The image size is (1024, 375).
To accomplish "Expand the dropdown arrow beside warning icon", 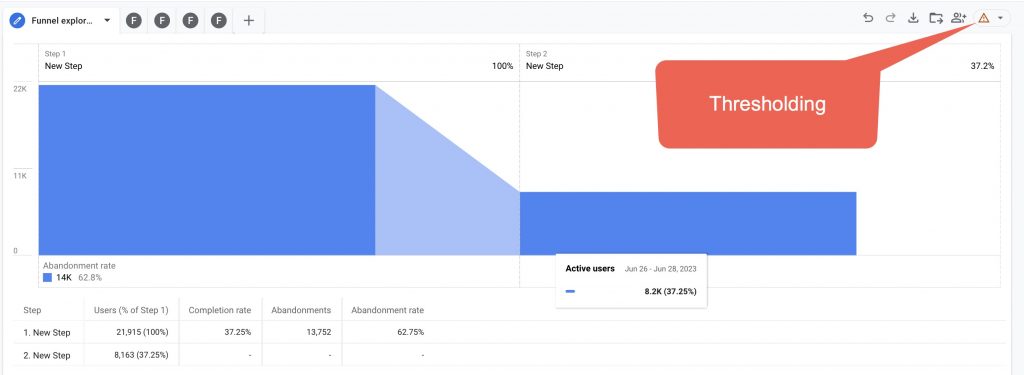I will tap(1000, 19).
